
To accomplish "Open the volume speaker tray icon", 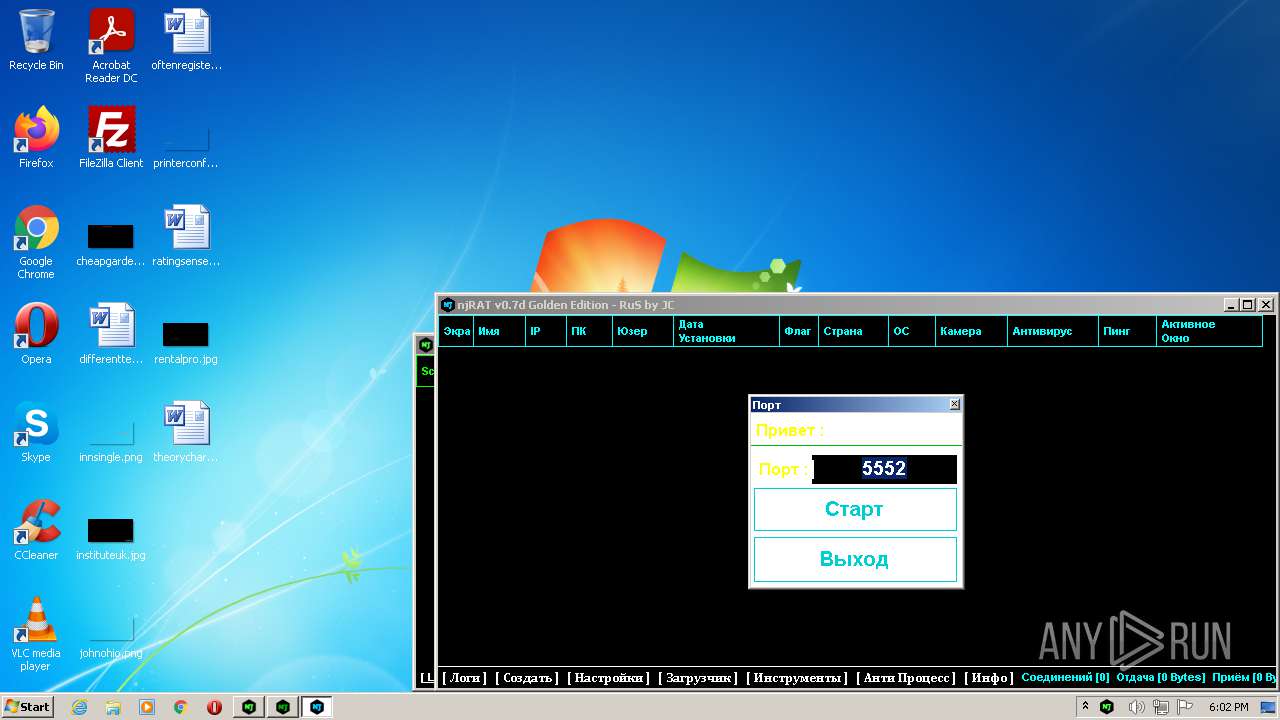I will [x=1136, y=707].
